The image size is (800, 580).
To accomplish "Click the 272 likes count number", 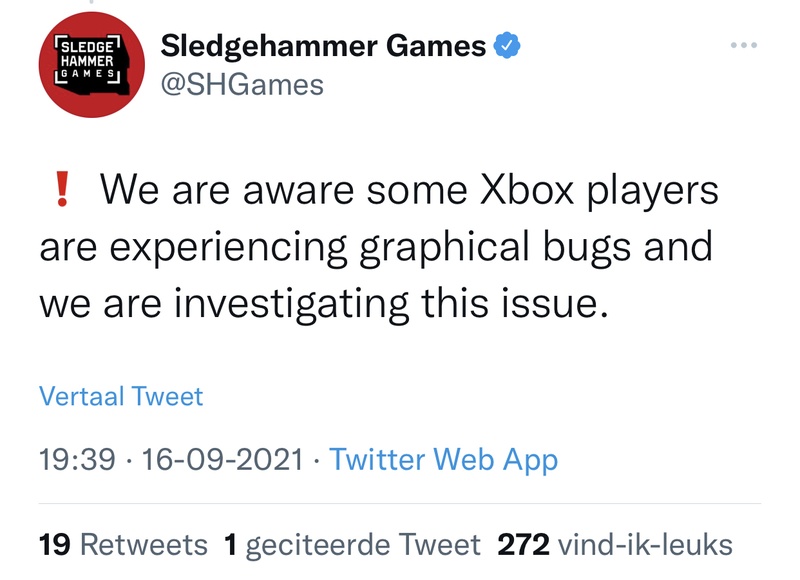I will click(x=523, y=545).
